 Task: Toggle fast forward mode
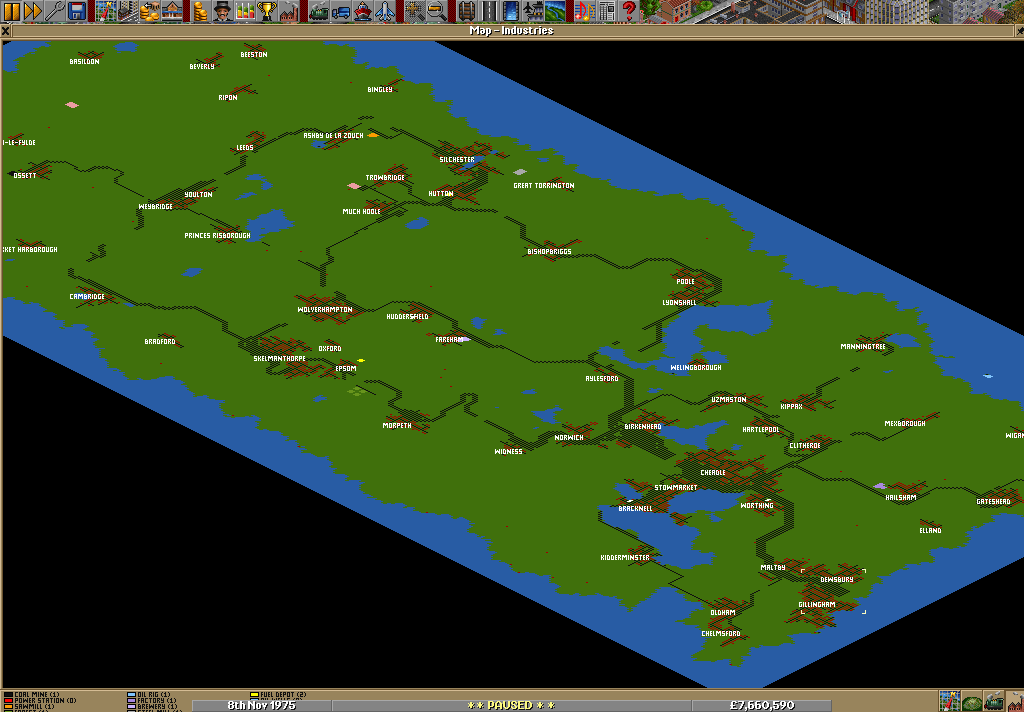pyautogui.click(x=33, y=11)
